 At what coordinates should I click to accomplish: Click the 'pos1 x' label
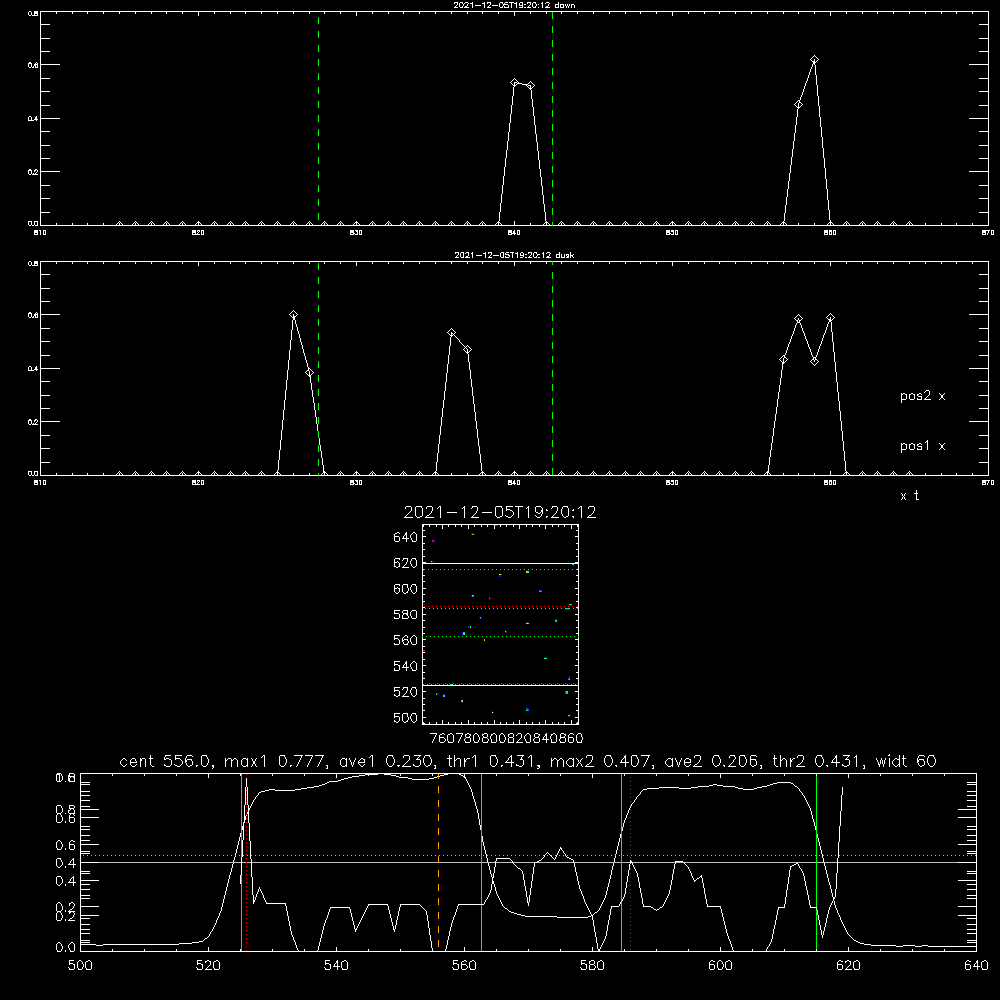(x=922, y=446)
